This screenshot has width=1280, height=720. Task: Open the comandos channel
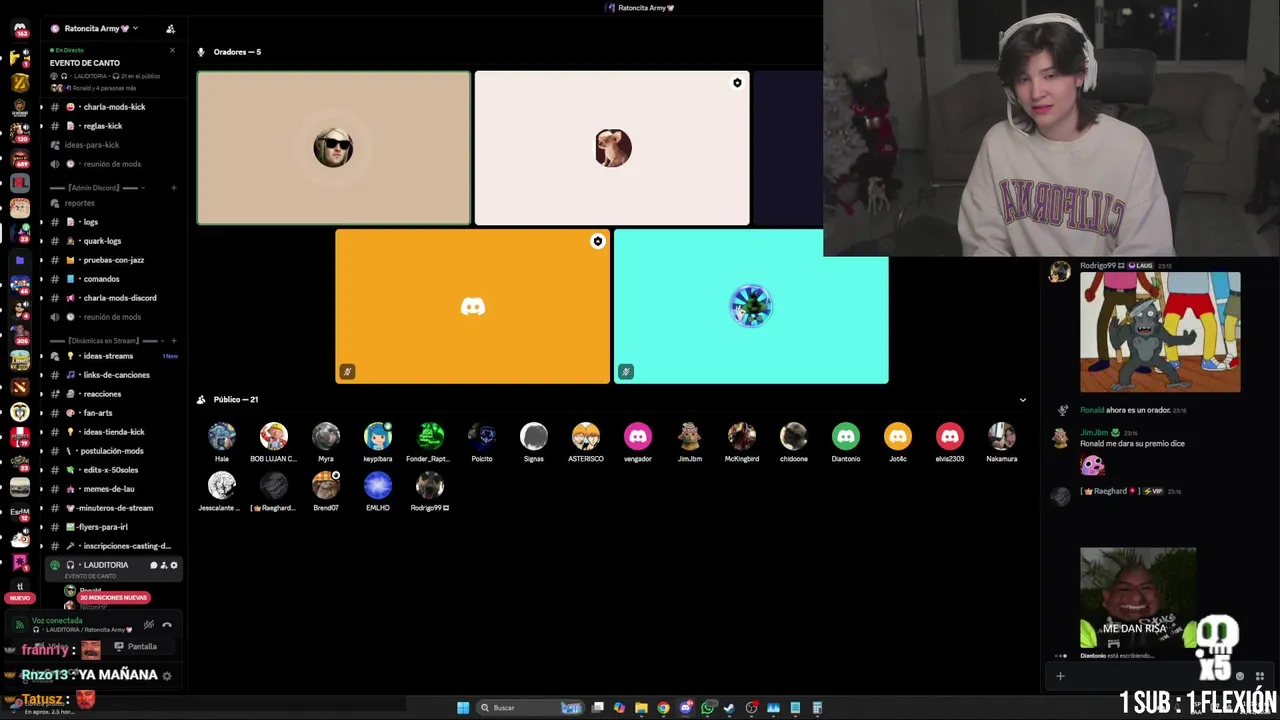(x=113, y=279)
